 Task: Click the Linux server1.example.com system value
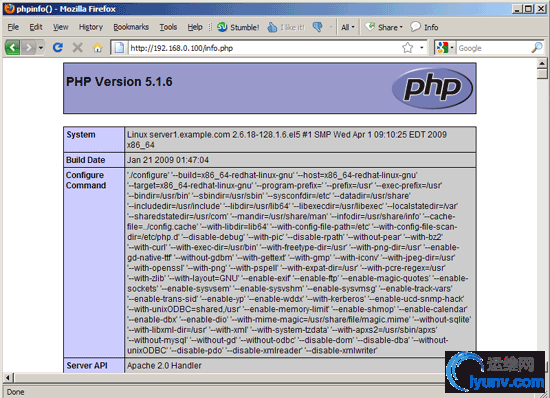287,140
